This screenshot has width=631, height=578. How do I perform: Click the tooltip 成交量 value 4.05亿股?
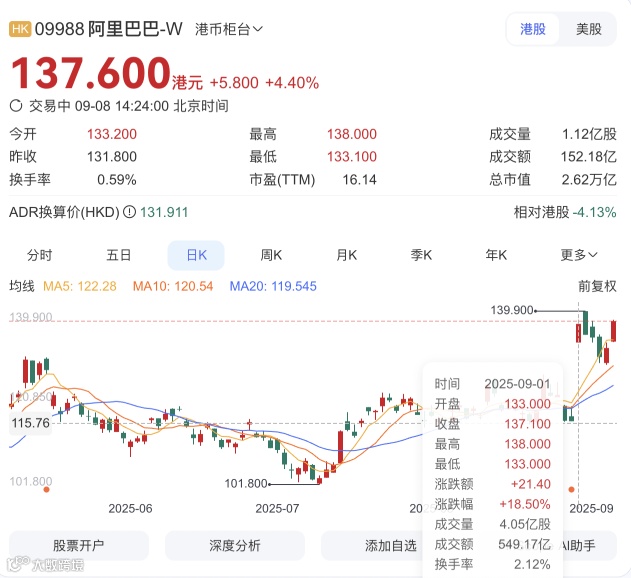pyautogui.click(x=525, y=524)
